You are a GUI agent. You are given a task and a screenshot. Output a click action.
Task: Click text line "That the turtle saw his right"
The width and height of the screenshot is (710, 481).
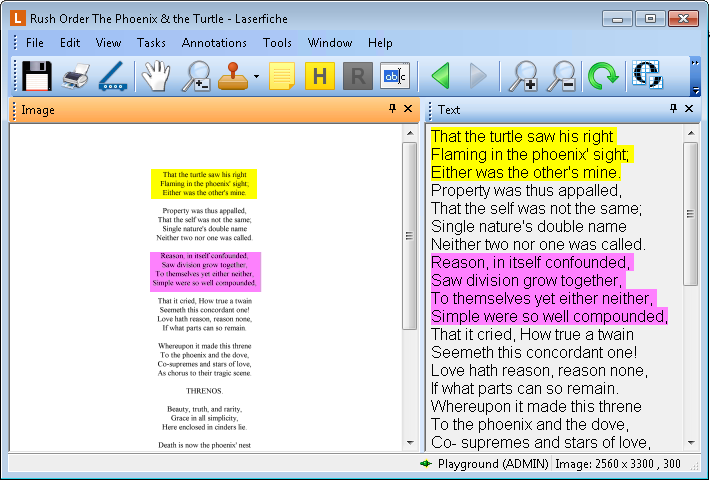pyautogui.click(x=522, y=136)
